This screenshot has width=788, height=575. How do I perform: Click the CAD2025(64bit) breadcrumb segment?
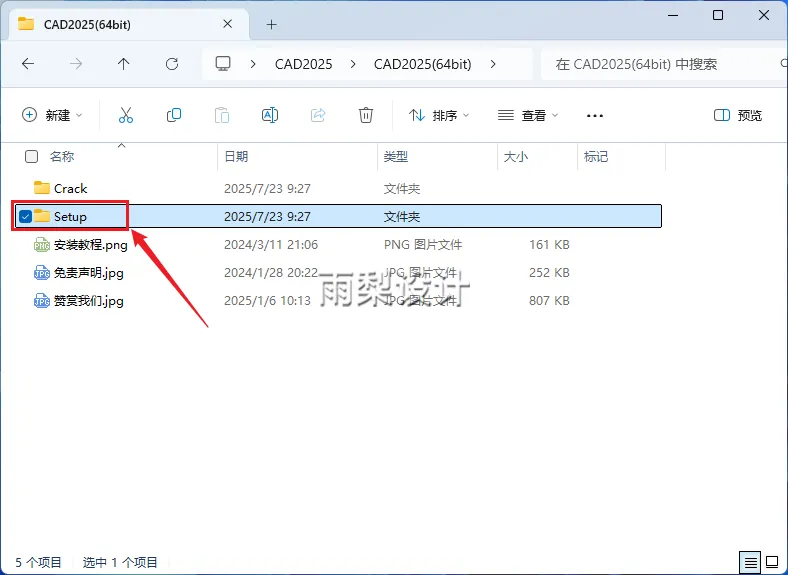(423, 64)
